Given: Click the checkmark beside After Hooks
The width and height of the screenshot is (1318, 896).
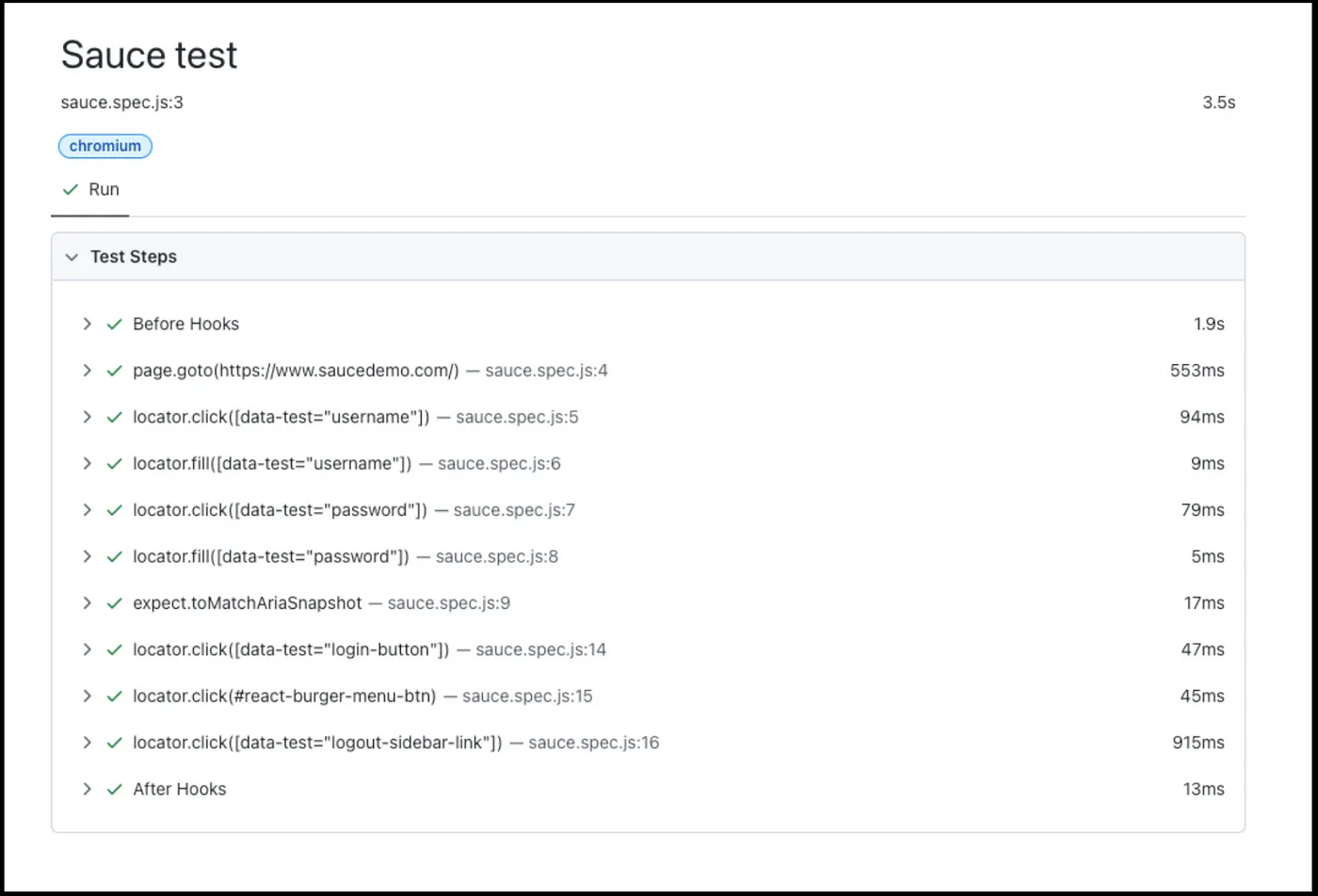Looking at the screenshot, I should (x=115, y=789).
